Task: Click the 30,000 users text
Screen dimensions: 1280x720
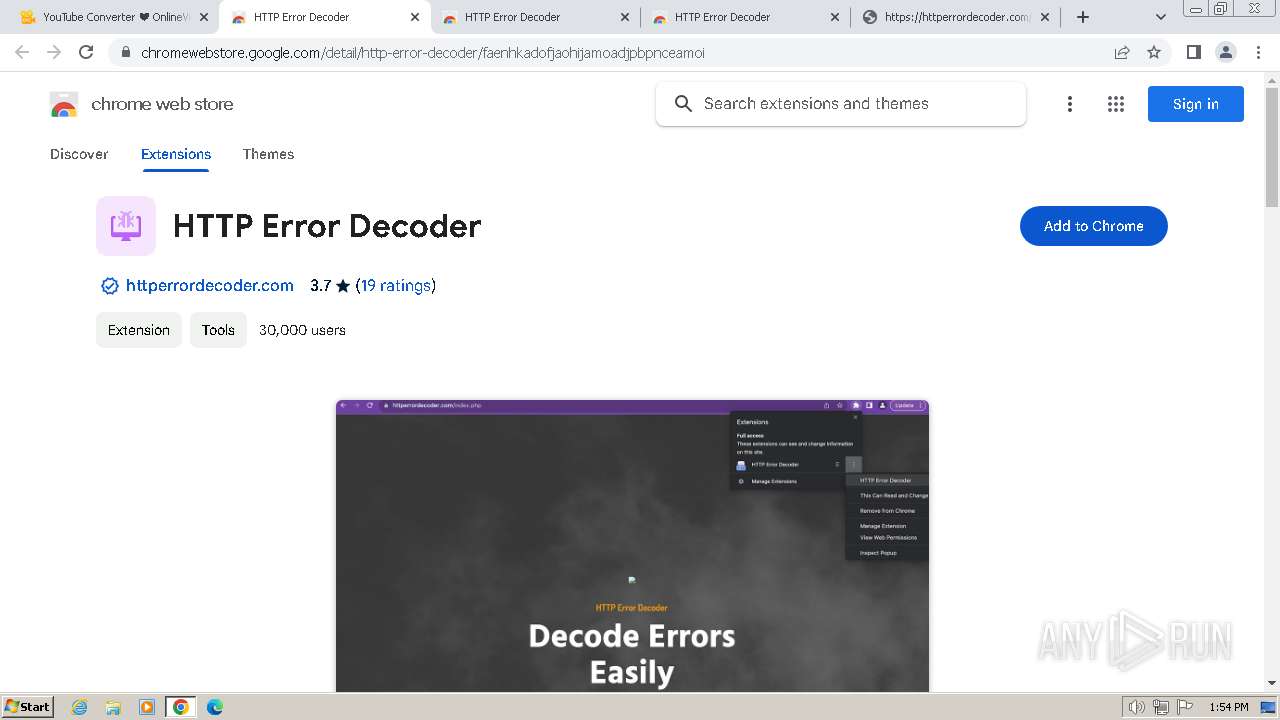Action: pos(302,330)
